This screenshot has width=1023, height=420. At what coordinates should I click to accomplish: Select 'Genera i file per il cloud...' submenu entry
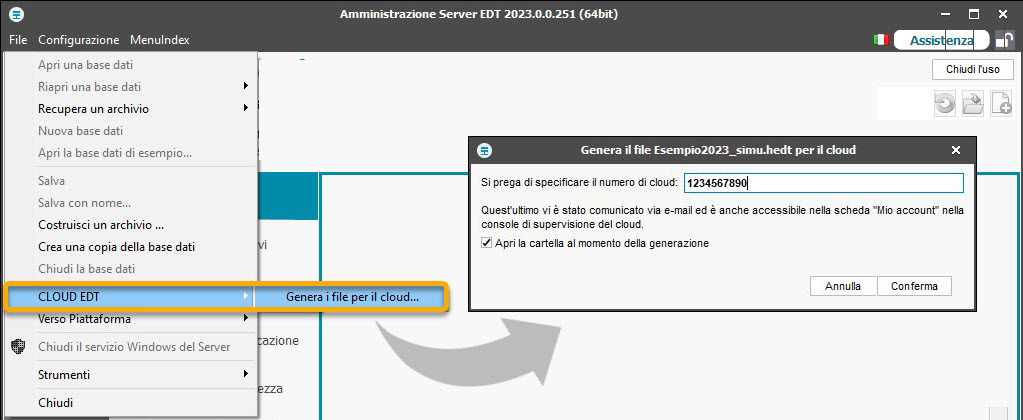pos(352,297)
